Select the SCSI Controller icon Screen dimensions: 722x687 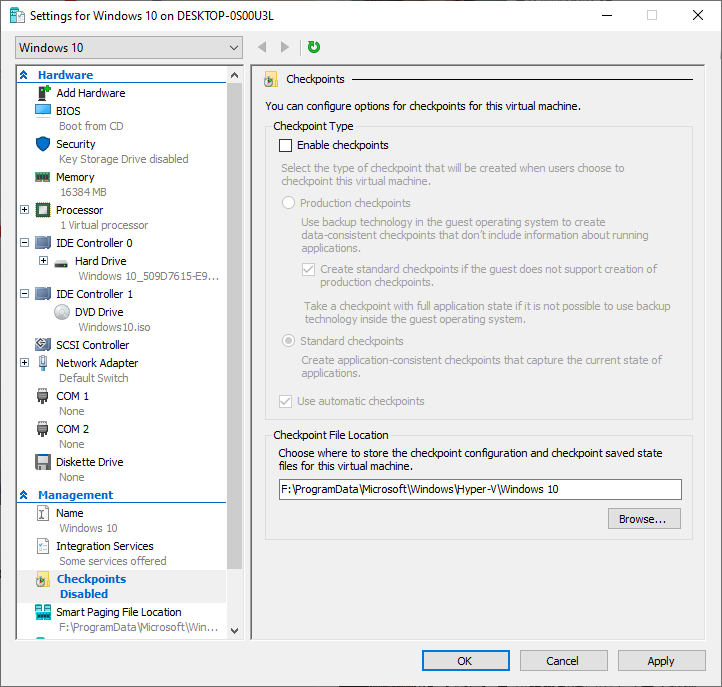click(43, 344)
